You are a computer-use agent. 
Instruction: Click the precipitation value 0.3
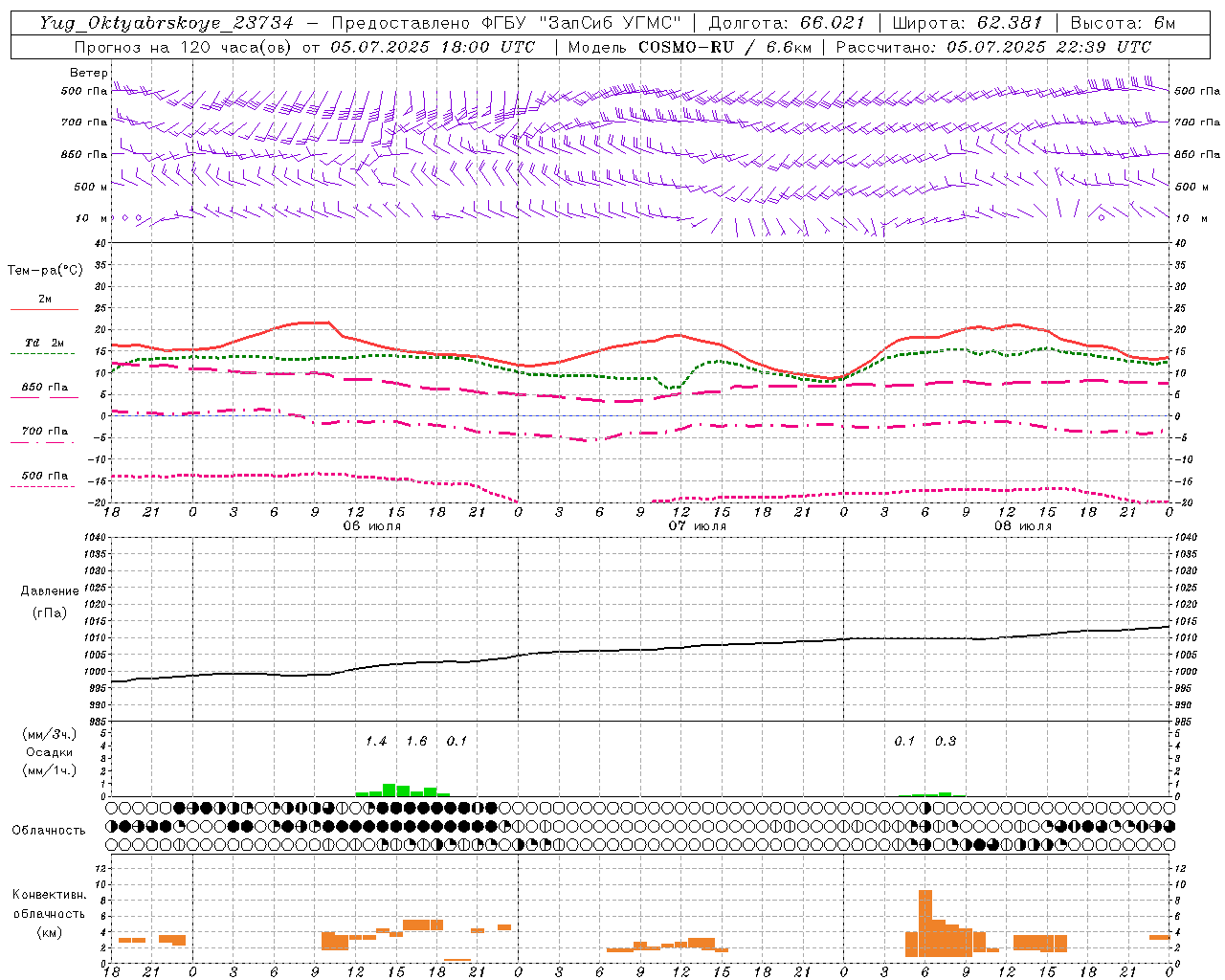[946, 742]
